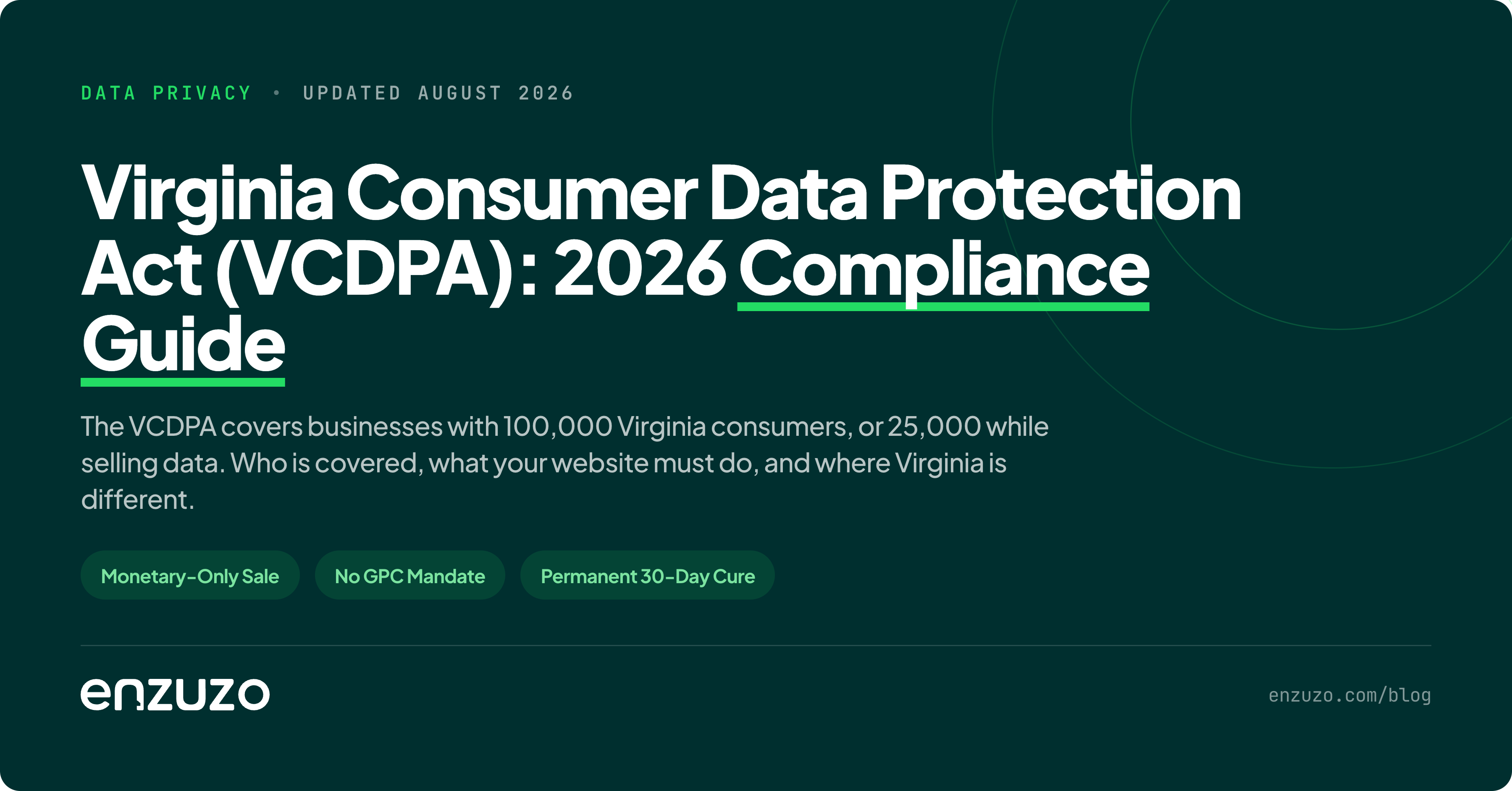1512x791 pixels.
Task: Click the horizontal divider above the logo
Action: click(756, 645)
